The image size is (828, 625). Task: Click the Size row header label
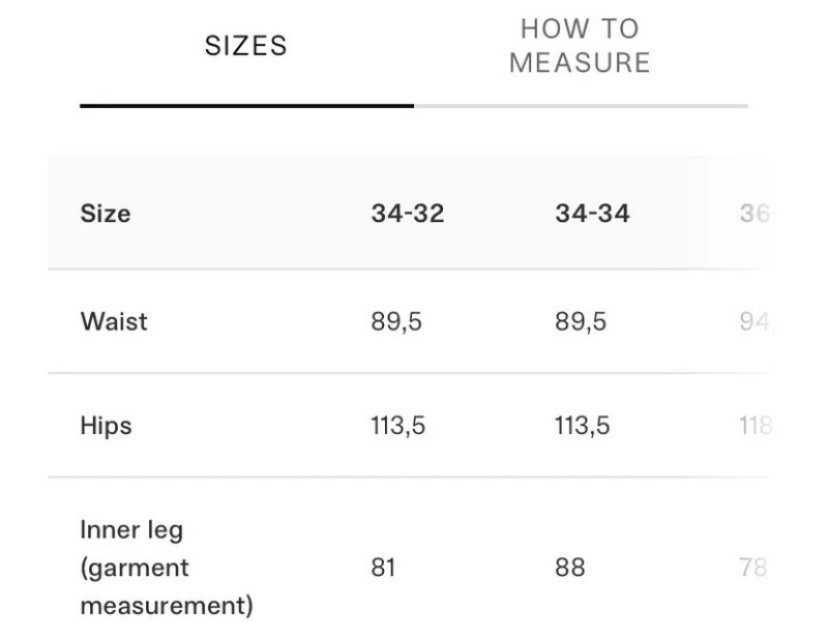click(105, 213)
